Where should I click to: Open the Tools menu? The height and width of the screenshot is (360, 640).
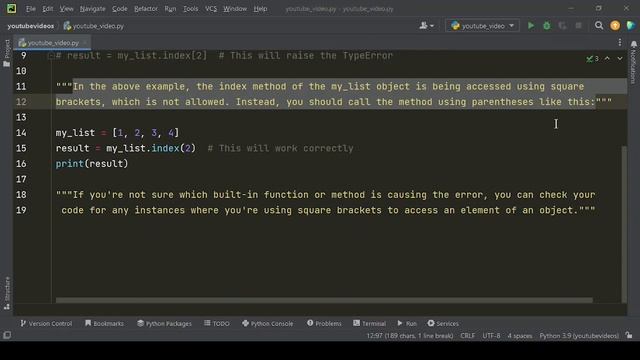click(190, 9)
